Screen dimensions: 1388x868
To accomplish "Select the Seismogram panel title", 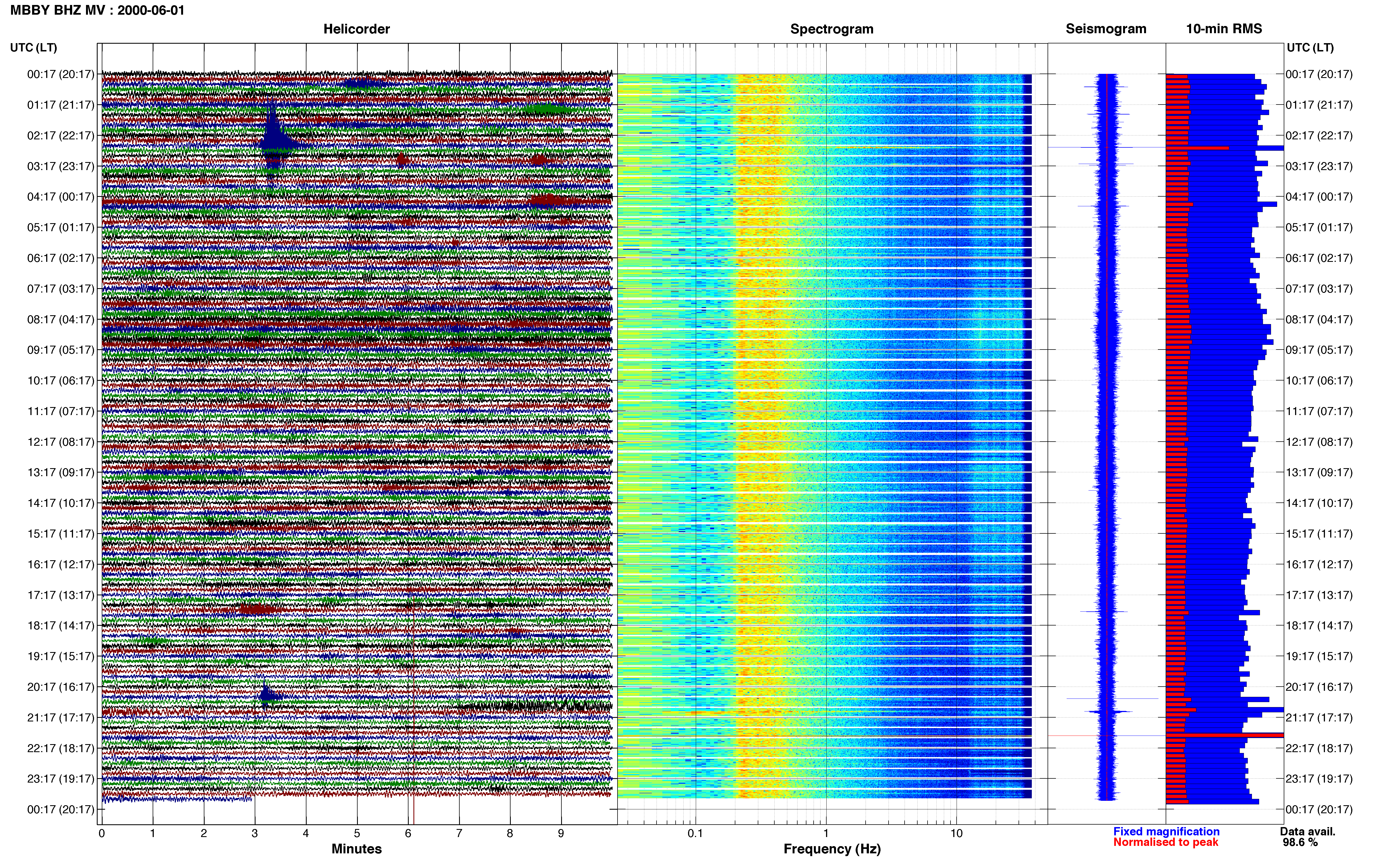I will tap(1106, 29).
